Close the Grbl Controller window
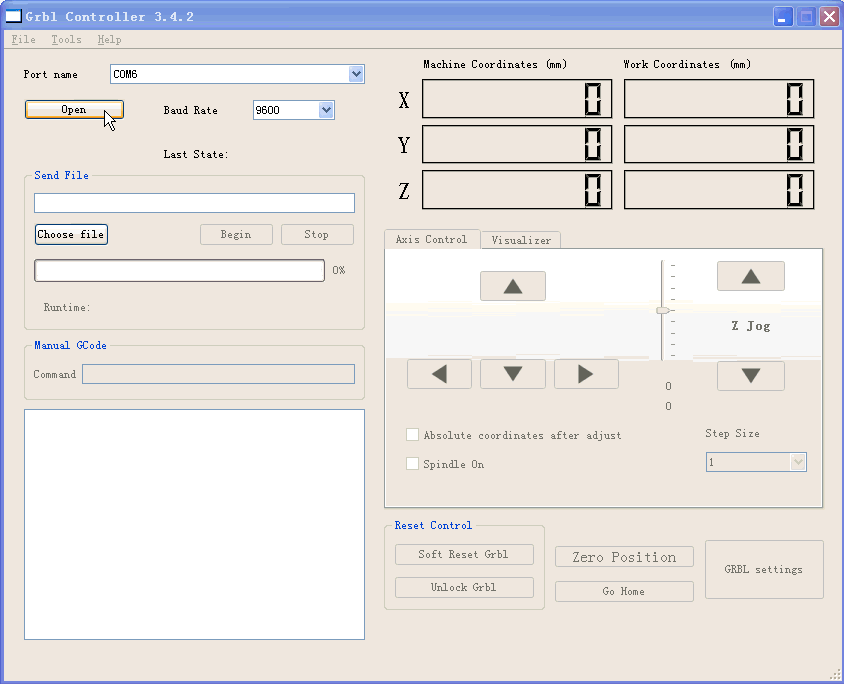Image resolution: width=844 pixels, height=684 pixels. [829, 17]
